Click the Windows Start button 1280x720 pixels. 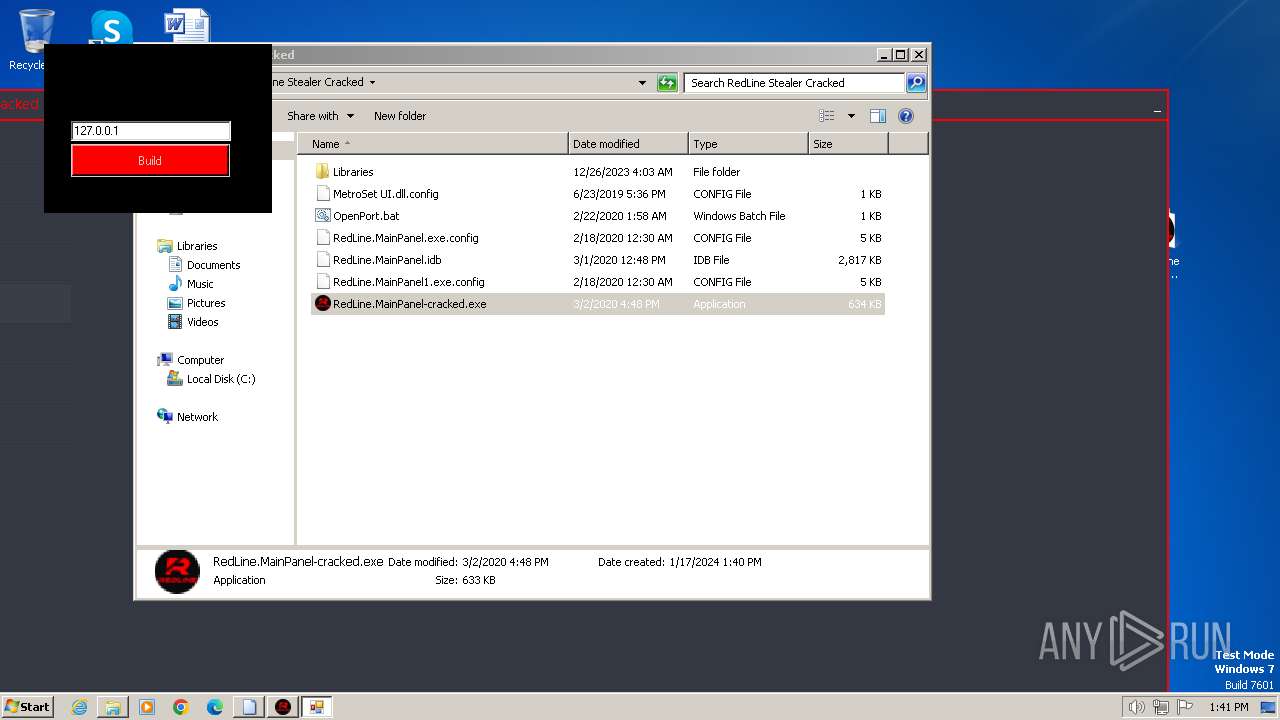[27, 706]
